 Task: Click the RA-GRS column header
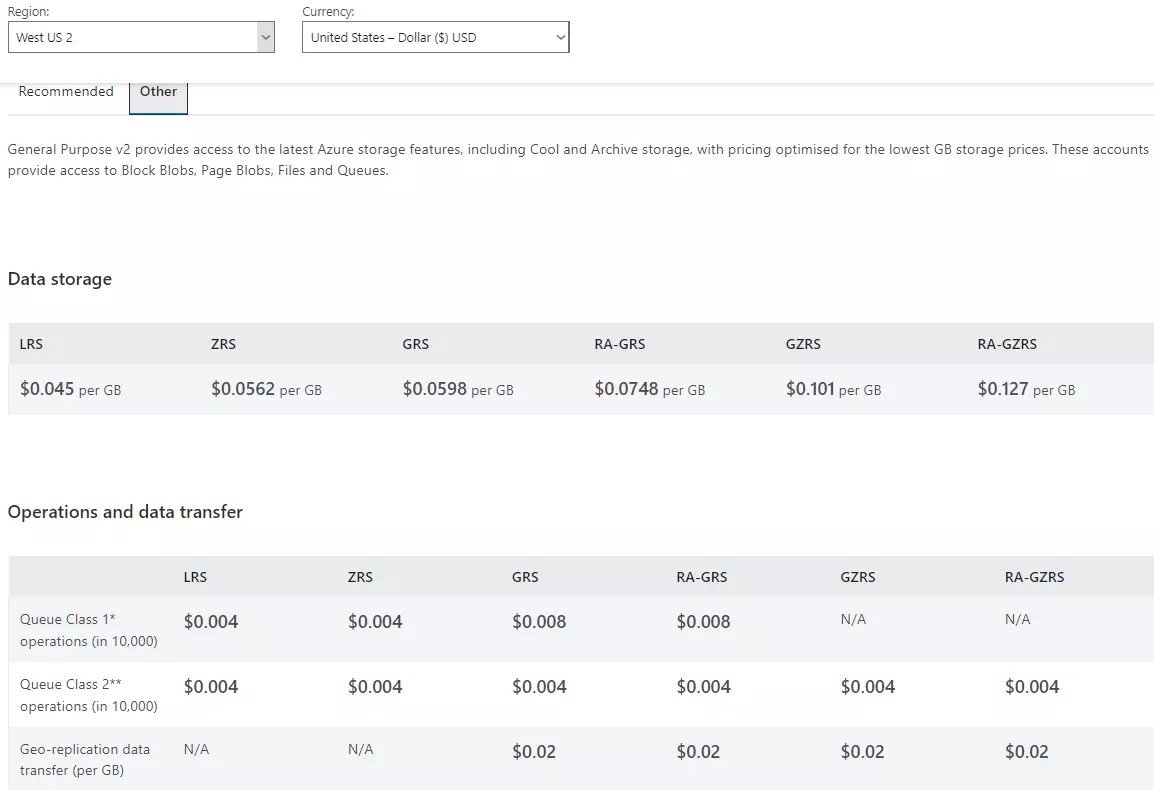[619, 344]
